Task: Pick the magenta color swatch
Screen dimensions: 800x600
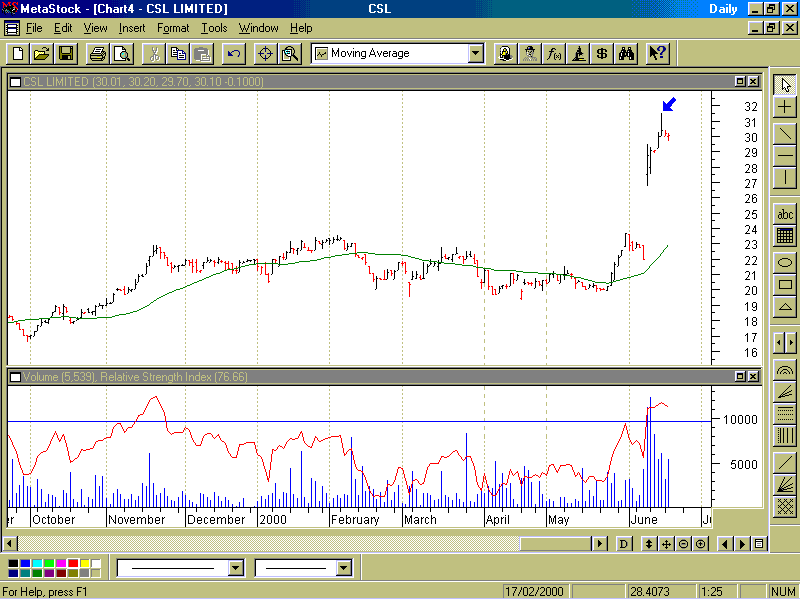Action: 61,563
